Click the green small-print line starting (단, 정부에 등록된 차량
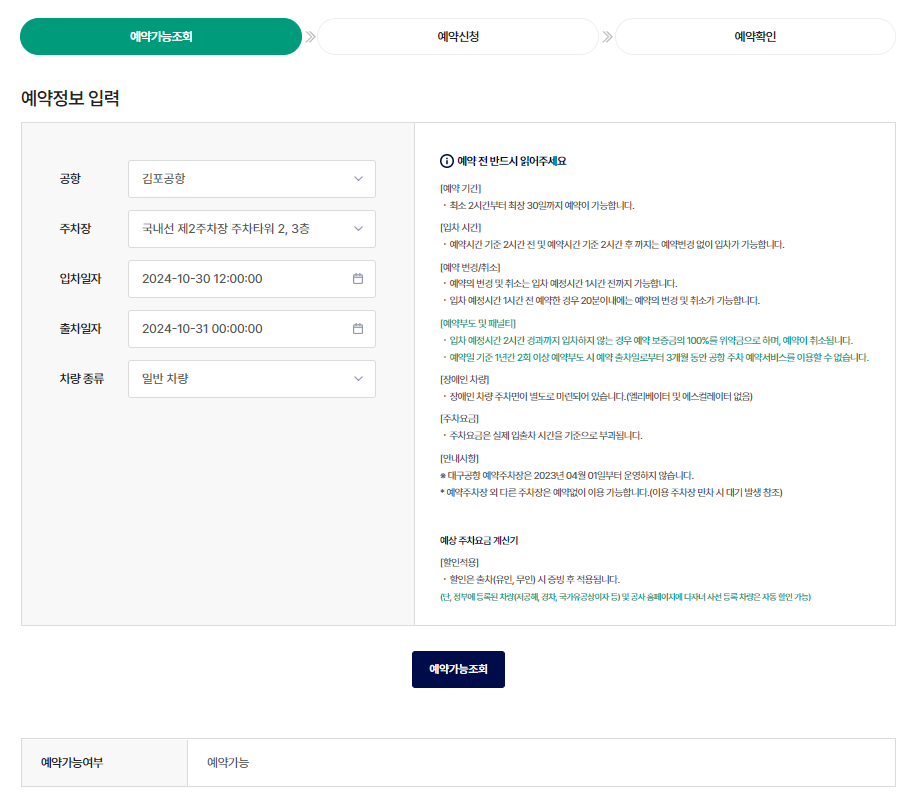 tap(625, 597)
